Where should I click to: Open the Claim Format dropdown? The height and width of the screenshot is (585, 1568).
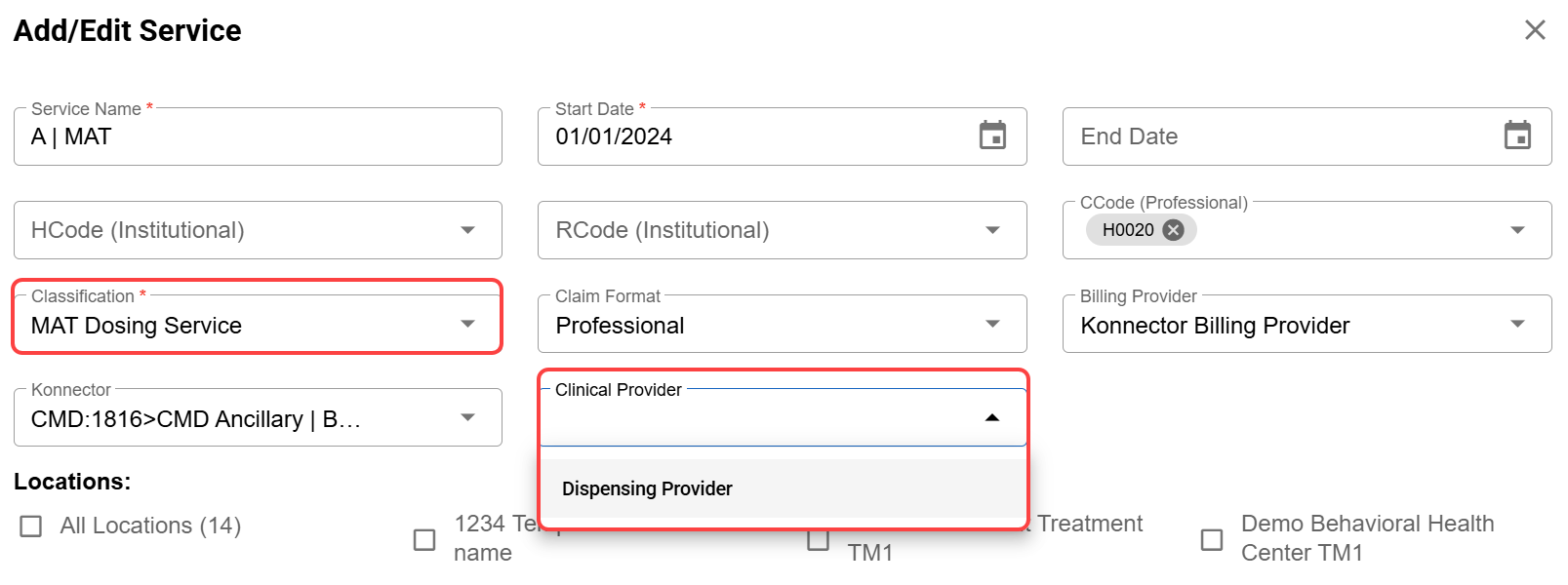(992, 324)
